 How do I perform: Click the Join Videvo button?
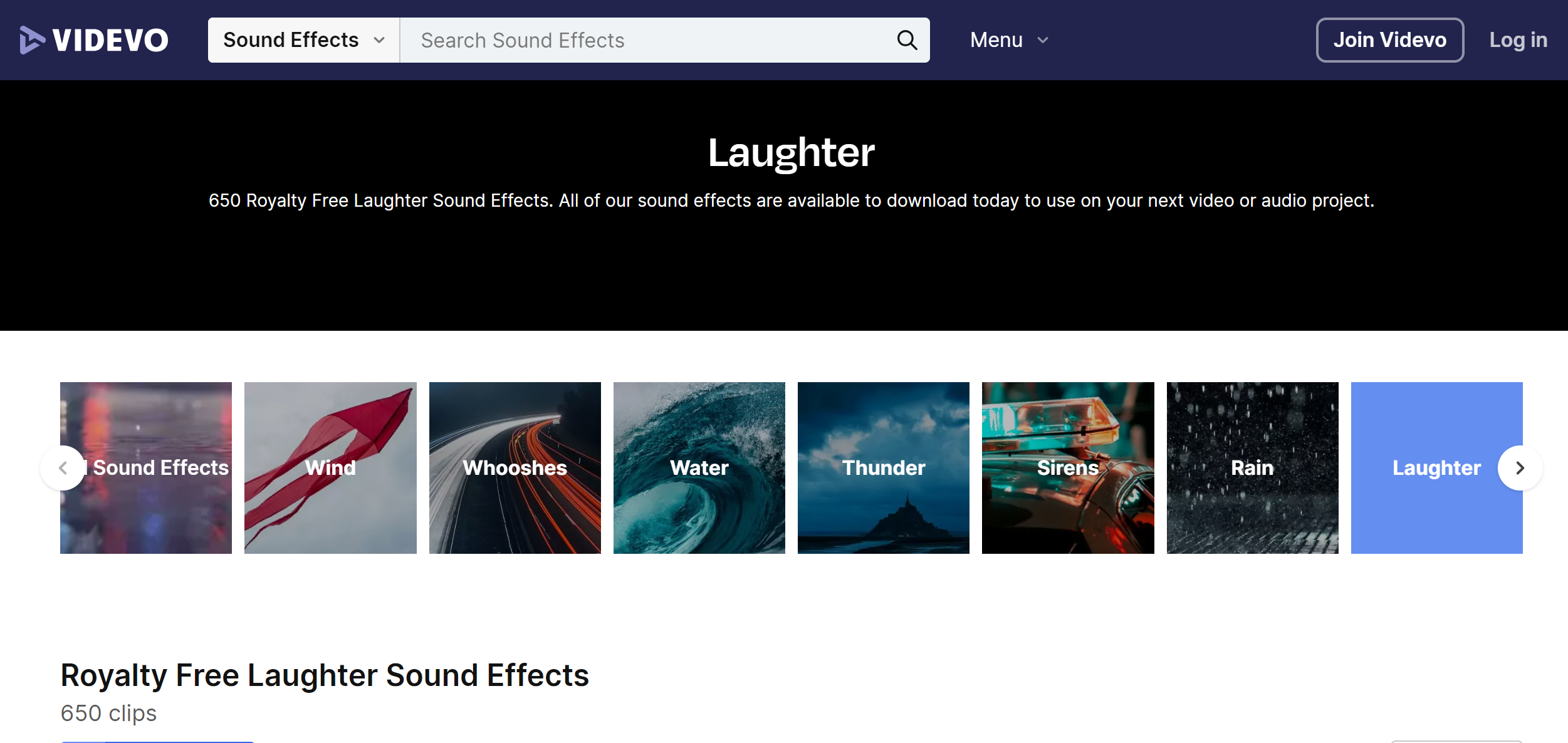point(1389,40)
